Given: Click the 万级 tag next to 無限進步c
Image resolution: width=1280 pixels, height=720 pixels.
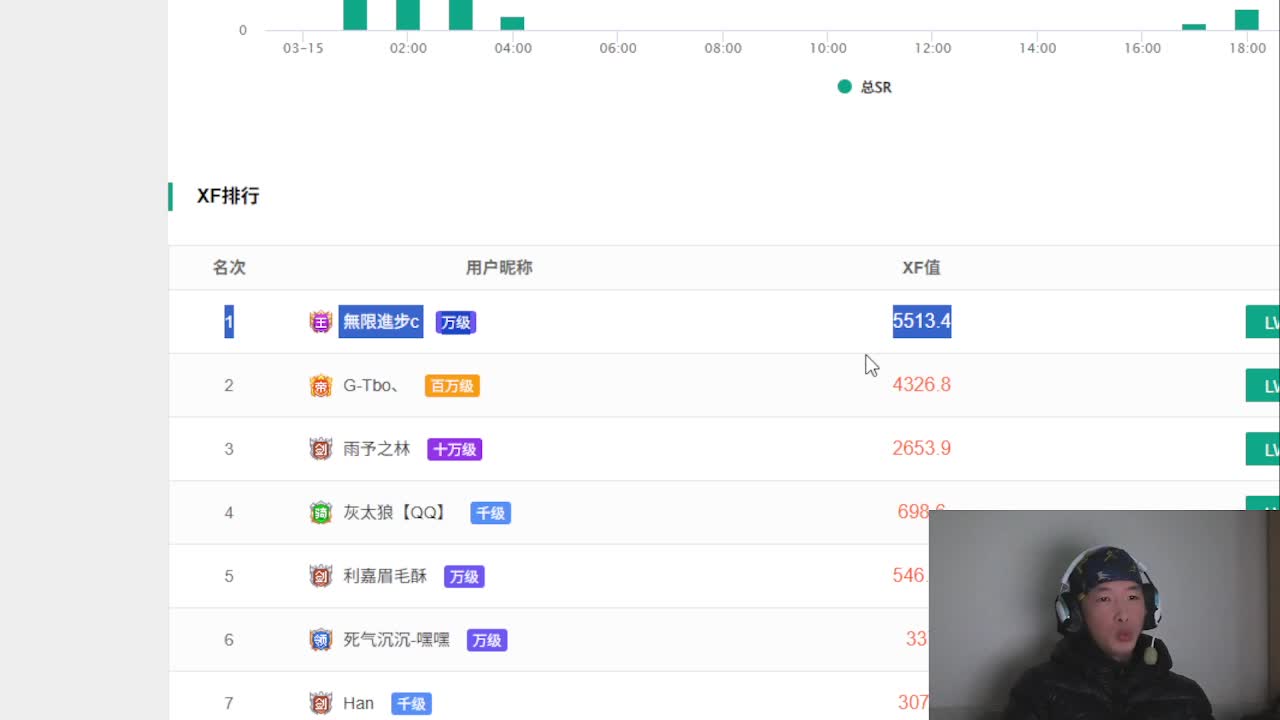Looking at the screenshot, I should 456,322.
